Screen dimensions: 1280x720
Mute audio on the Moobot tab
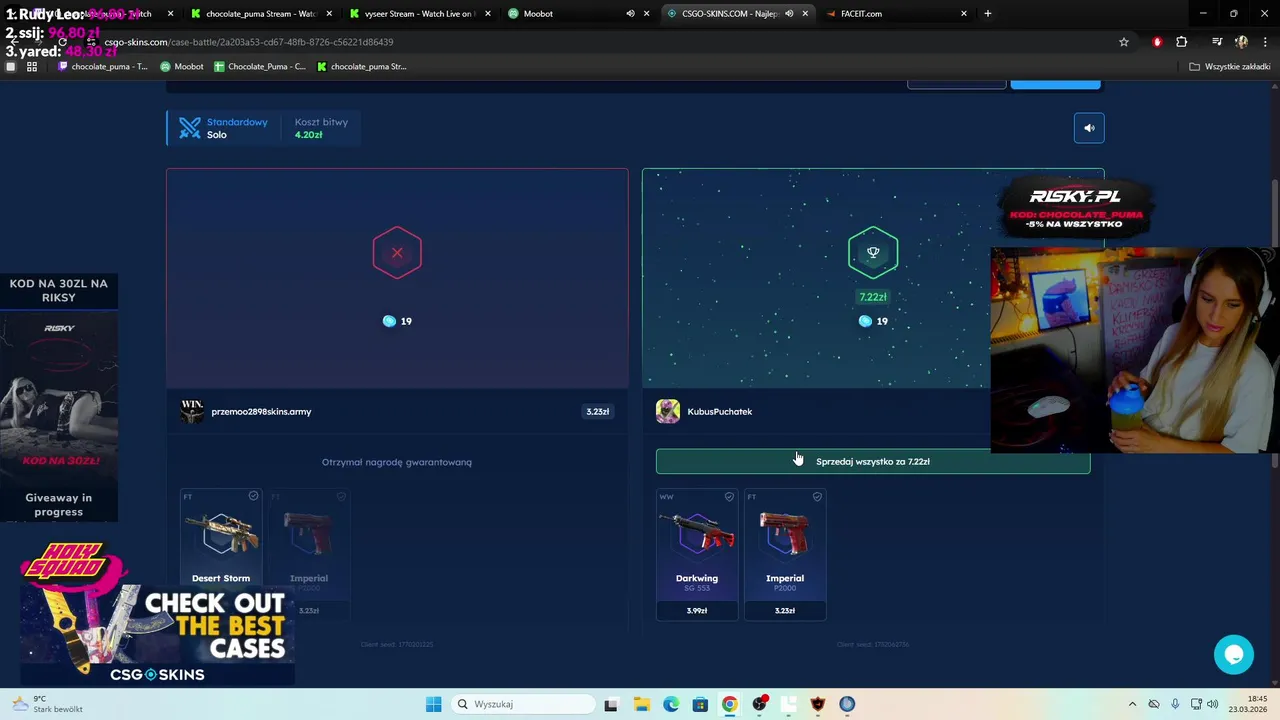click(630, 14)
